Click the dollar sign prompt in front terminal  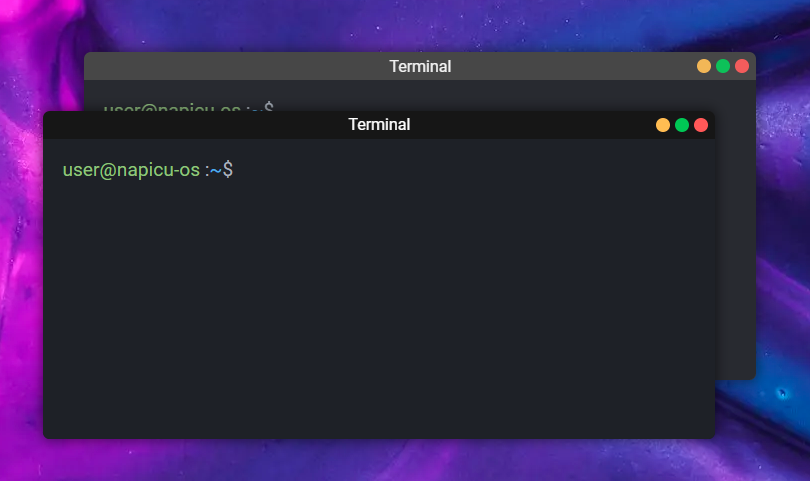228,170
